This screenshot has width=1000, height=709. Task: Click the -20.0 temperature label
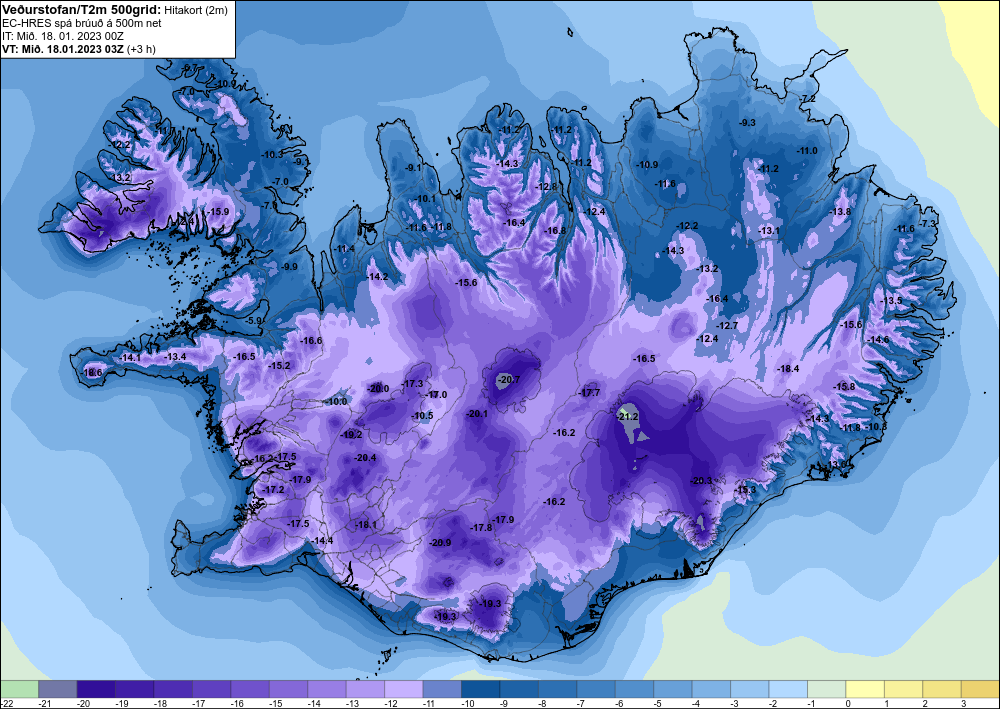pos(378,388)
